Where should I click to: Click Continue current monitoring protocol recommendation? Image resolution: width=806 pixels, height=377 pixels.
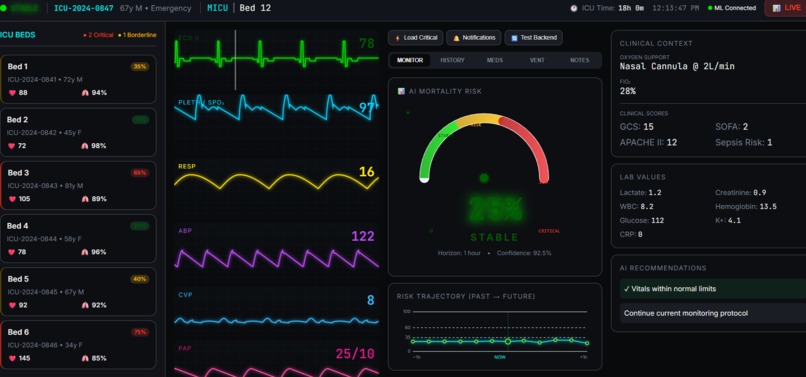tap(713, 313)
